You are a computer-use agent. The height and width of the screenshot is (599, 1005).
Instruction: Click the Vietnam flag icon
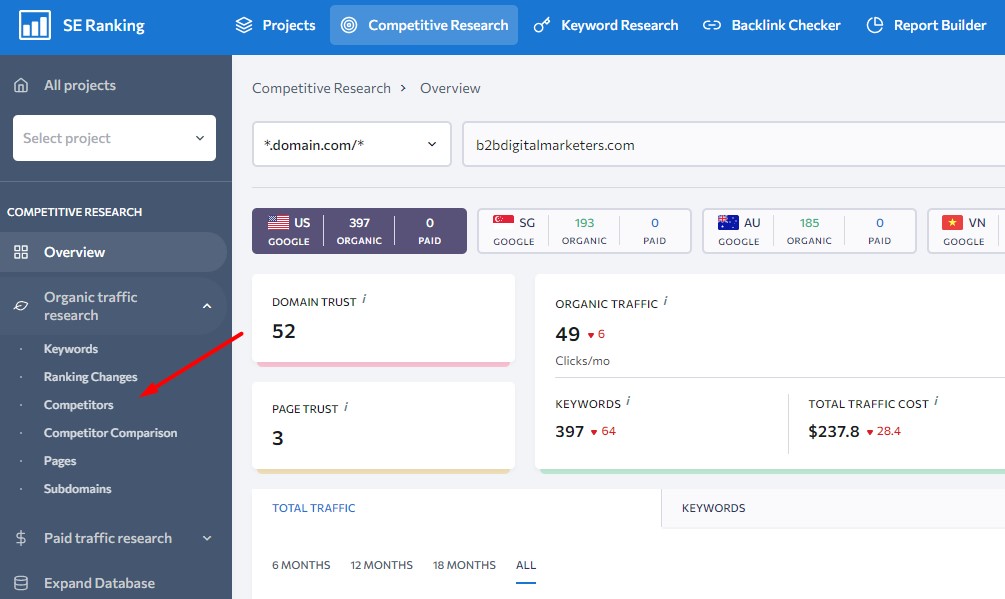pyautogui.click(x=952, y=222)
